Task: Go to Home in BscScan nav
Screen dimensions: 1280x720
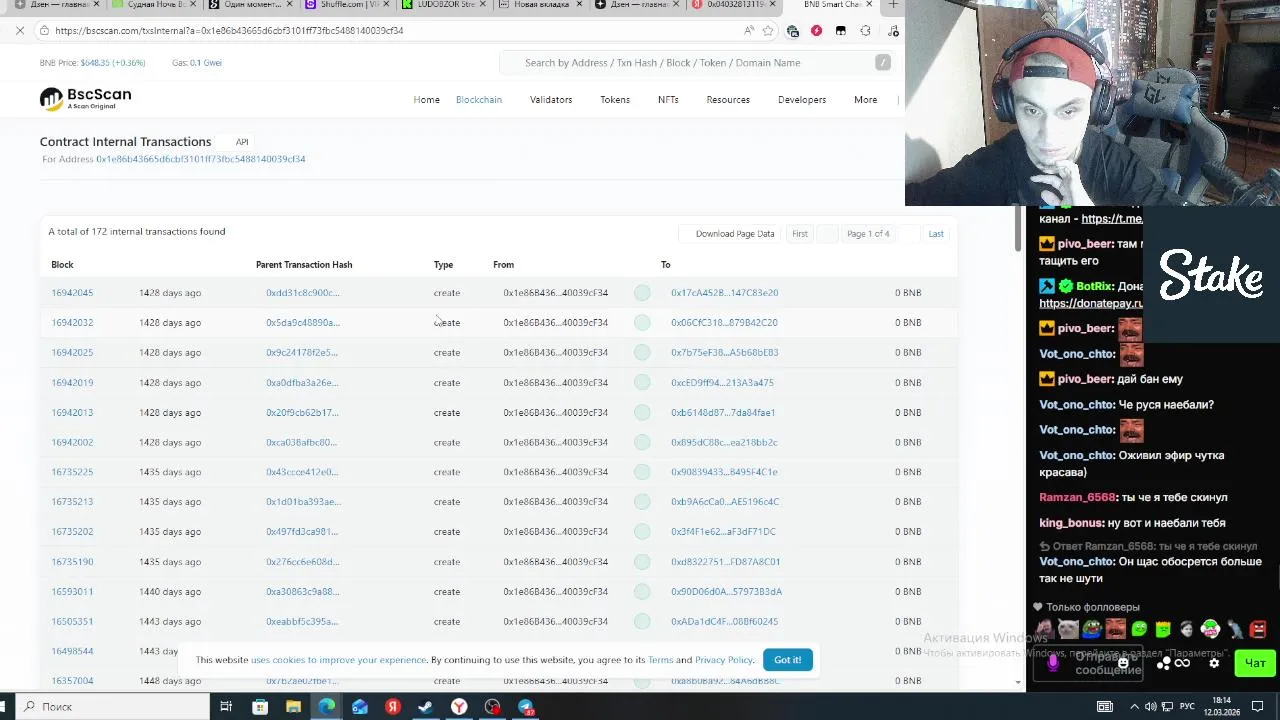Action: tap(427, 100)
